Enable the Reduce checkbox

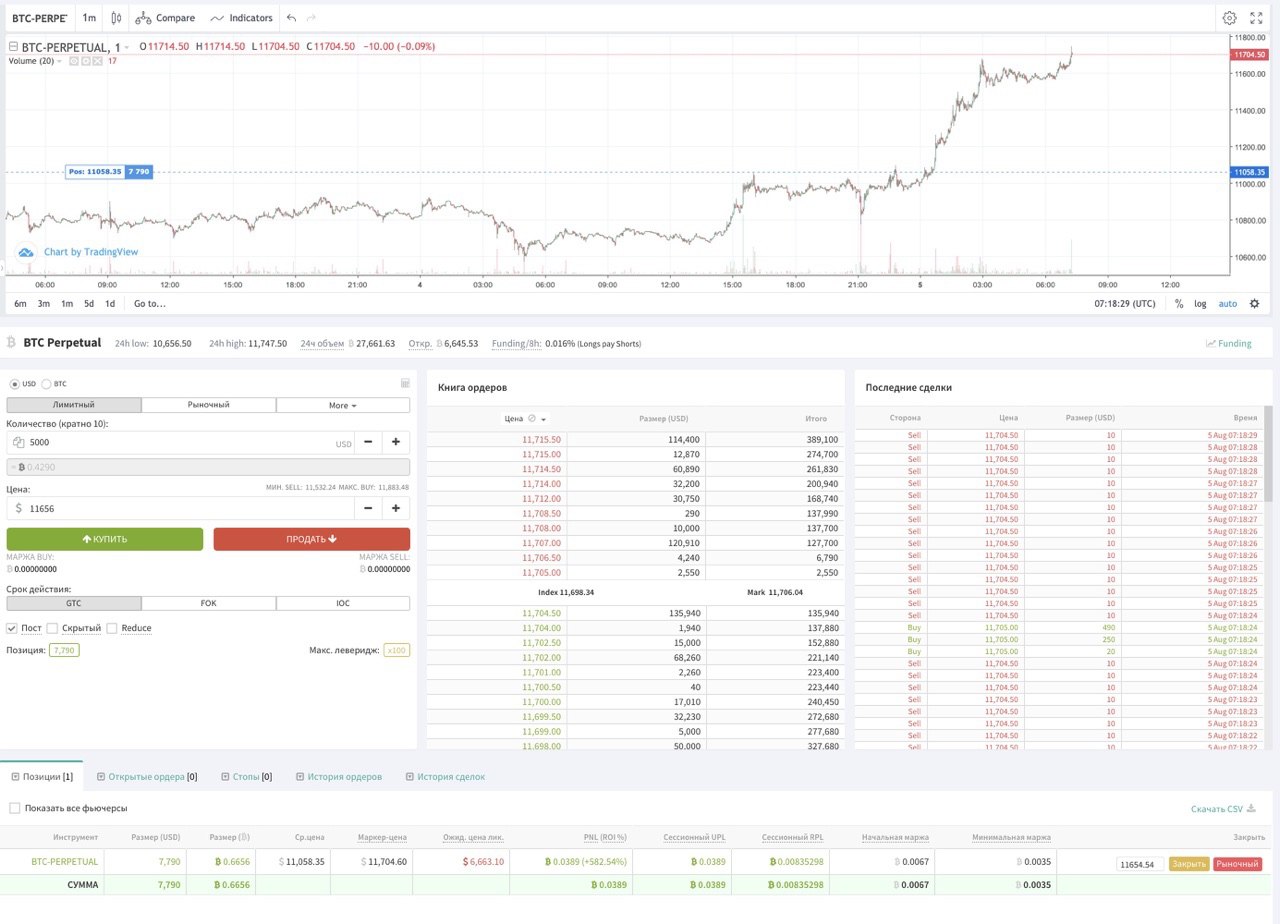coord(112,628)
